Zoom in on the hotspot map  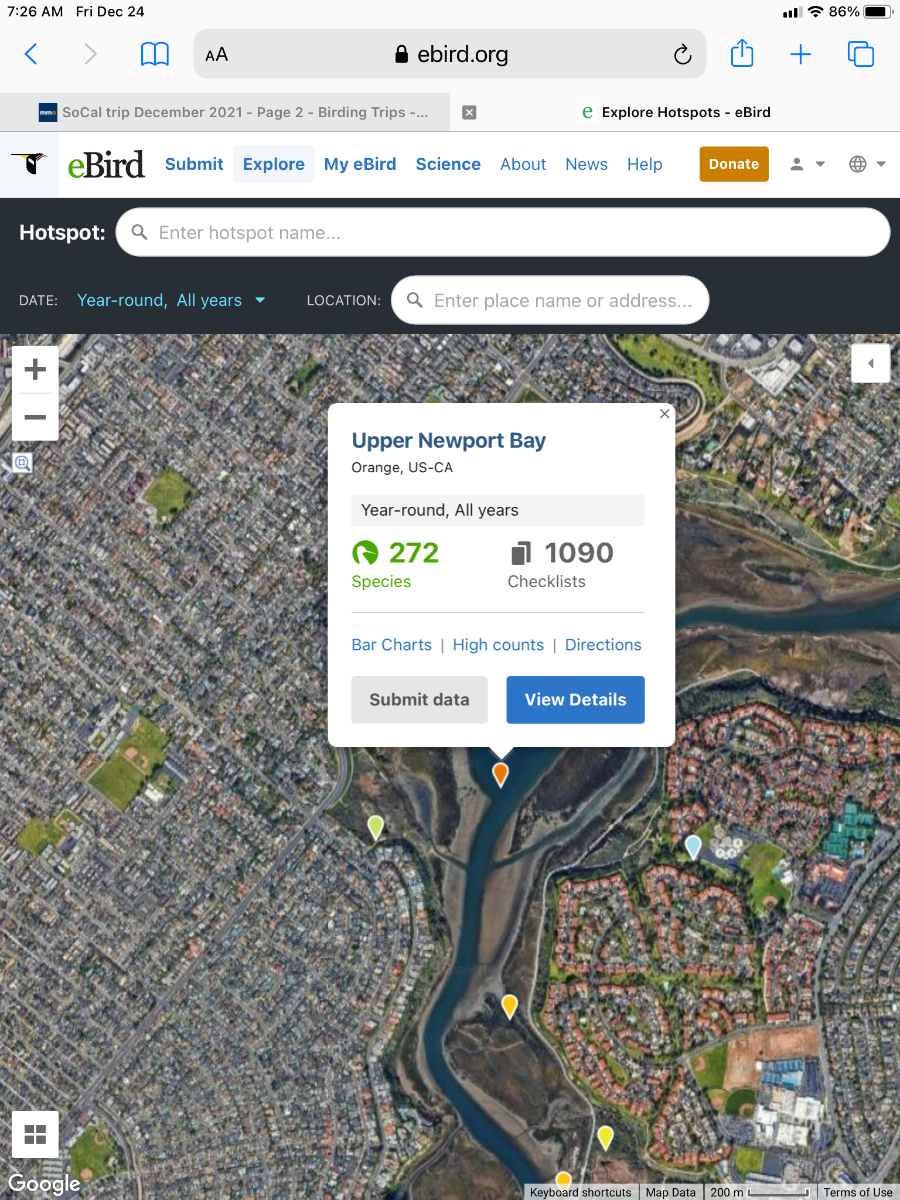35,370
